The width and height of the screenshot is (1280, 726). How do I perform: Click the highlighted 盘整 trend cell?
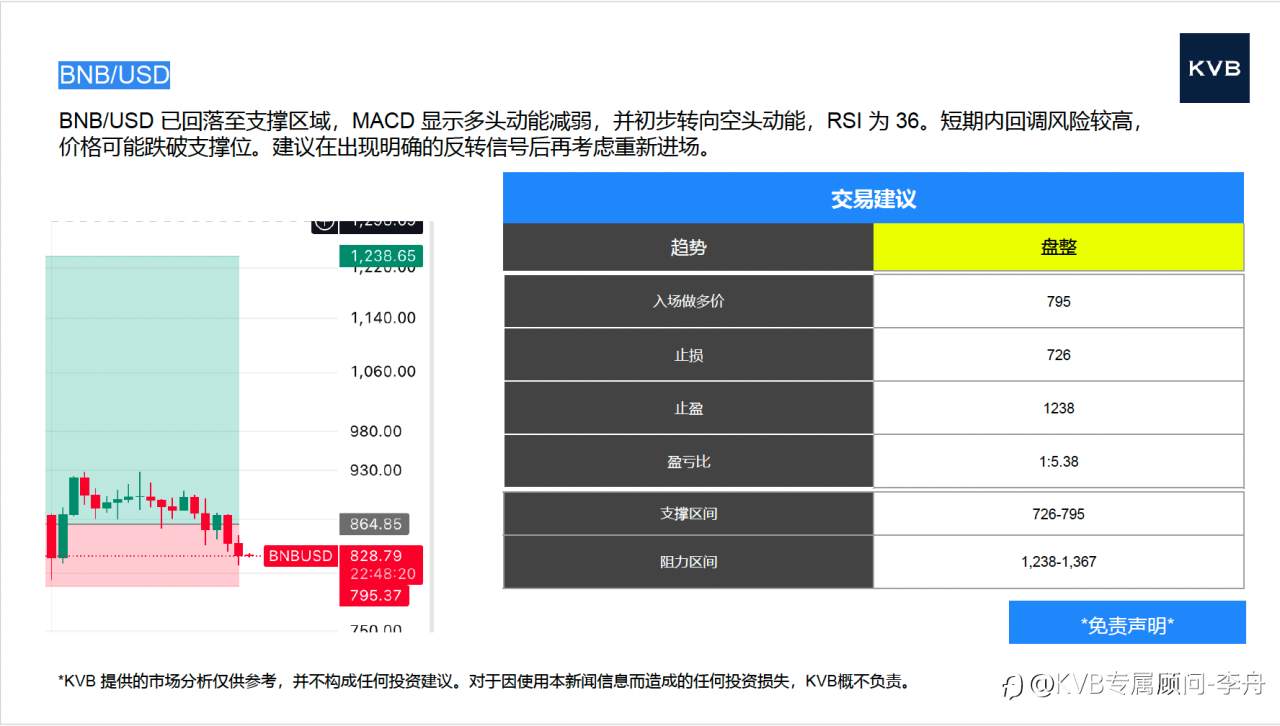pyautogui.click(x=1058, y=247)
